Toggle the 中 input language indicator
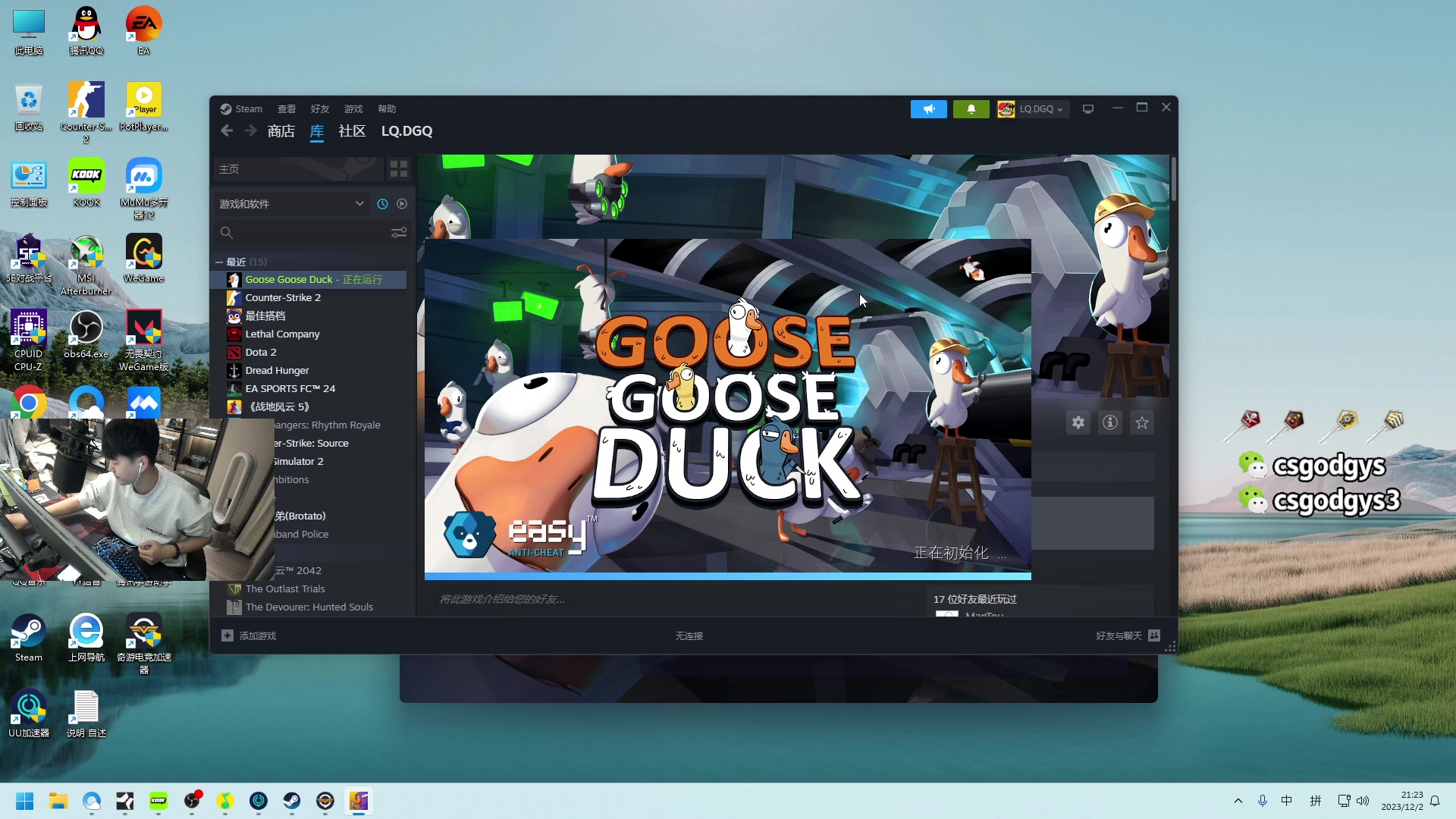Image resolution: width=1456 pixels, height=819 pixels. coord(1287,801)
